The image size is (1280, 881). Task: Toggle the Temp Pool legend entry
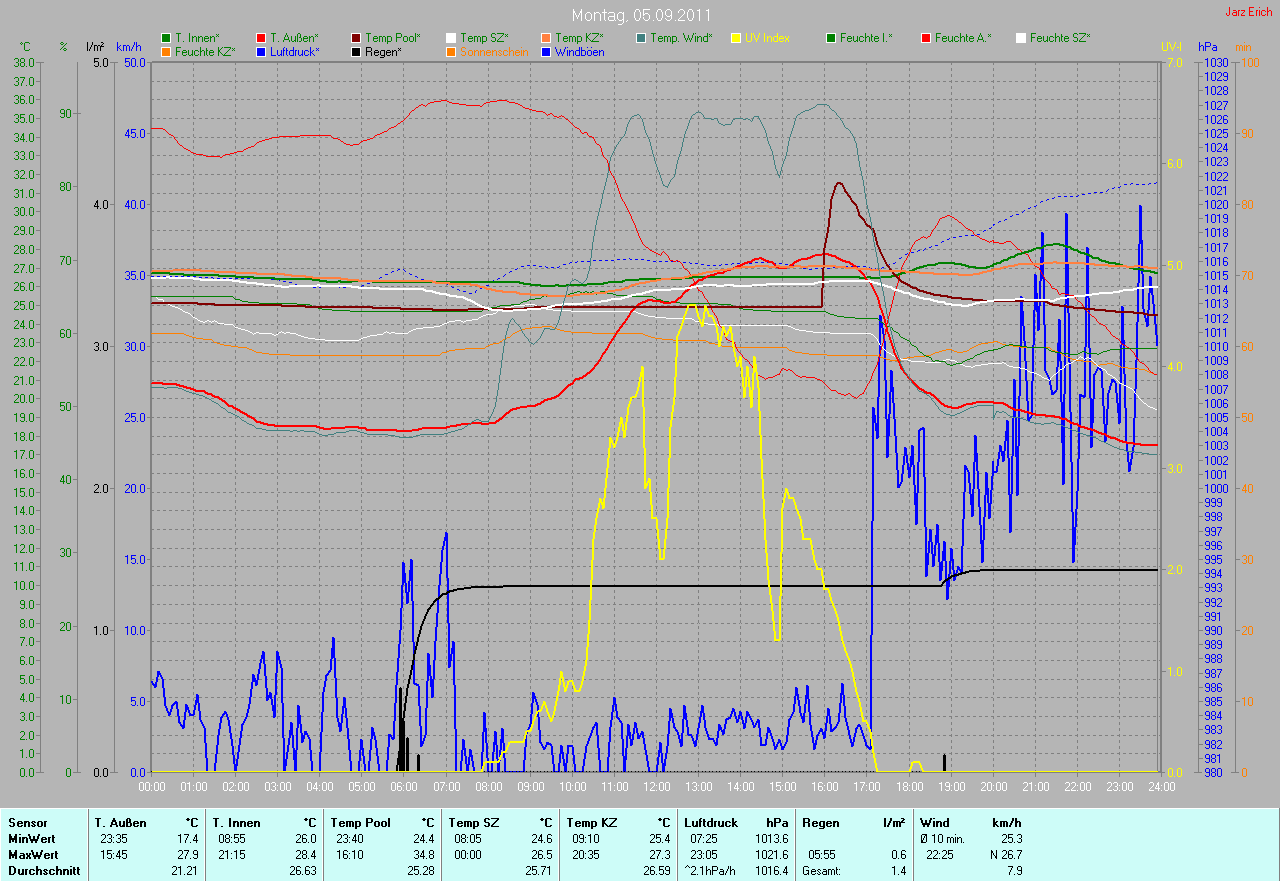click(393, 38)
